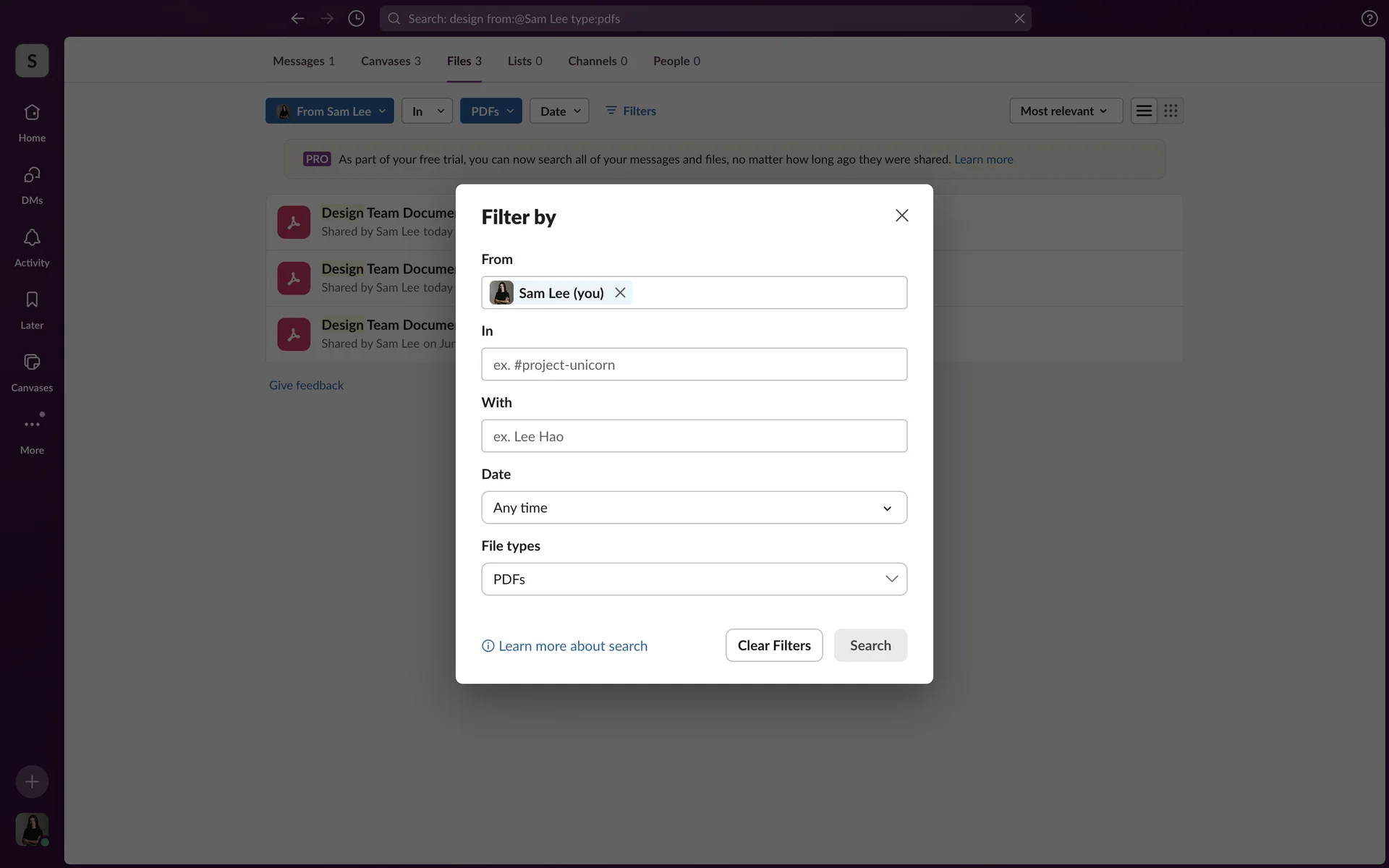Open the 'Learn more about search' link
Viewport: 1389px width, 868px height.
(572, 646)
